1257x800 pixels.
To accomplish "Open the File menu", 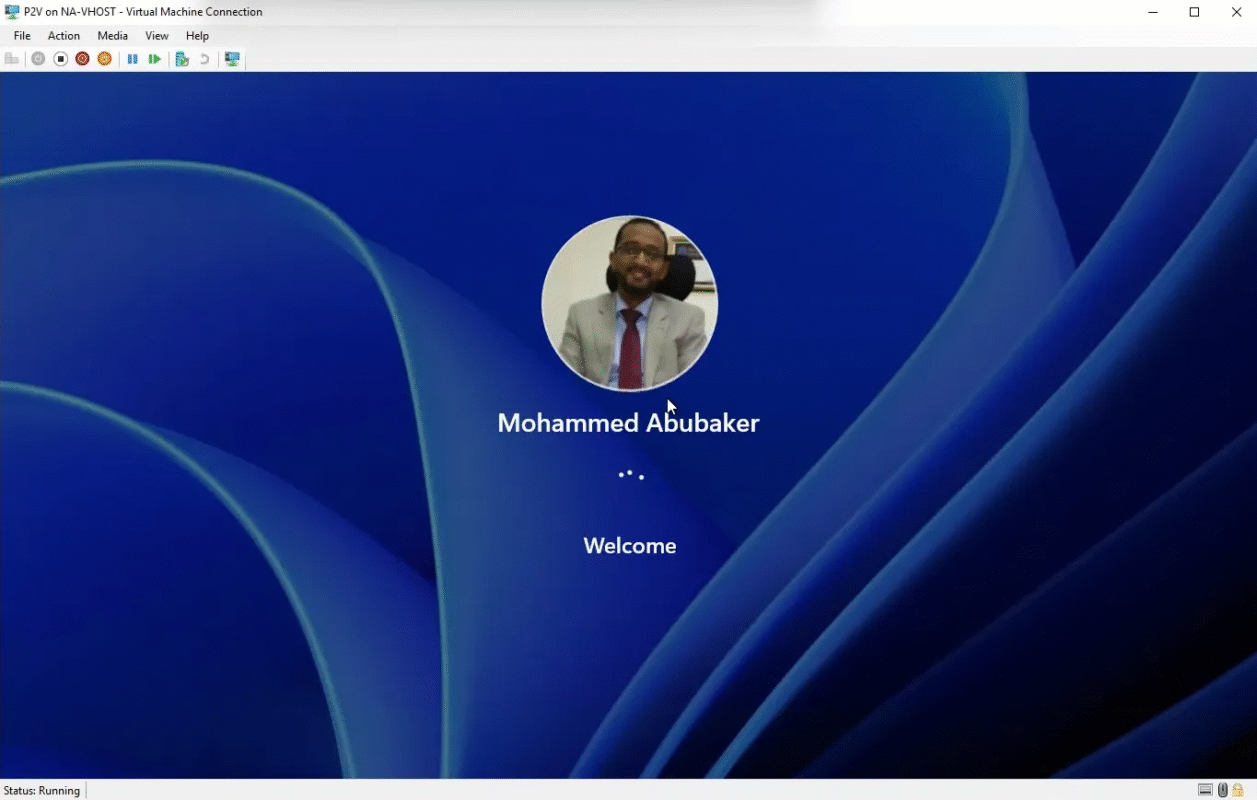I will pyautogui.click(x=22, y=36).
